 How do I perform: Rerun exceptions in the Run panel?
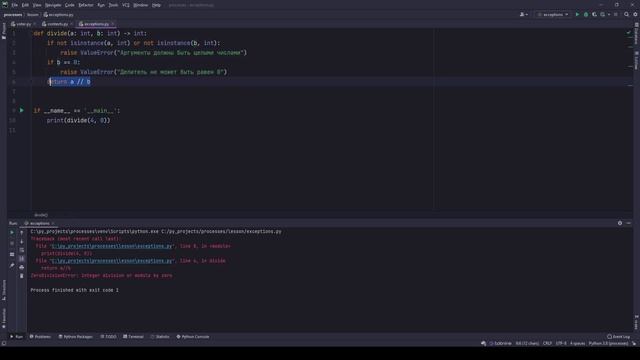[x=12, y=232]
